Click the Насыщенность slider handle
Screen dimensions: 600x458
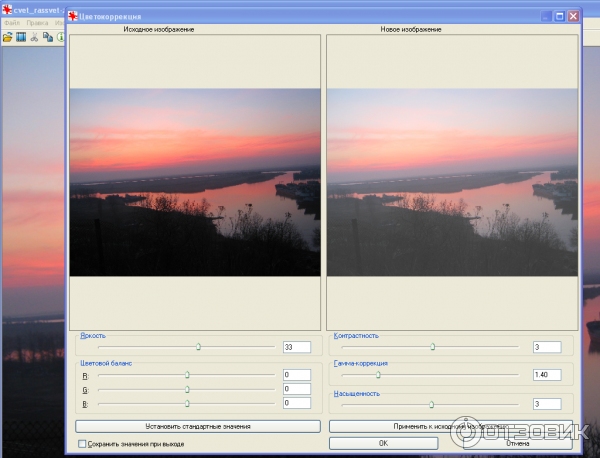pyautogui.click(x=431, y=404)
